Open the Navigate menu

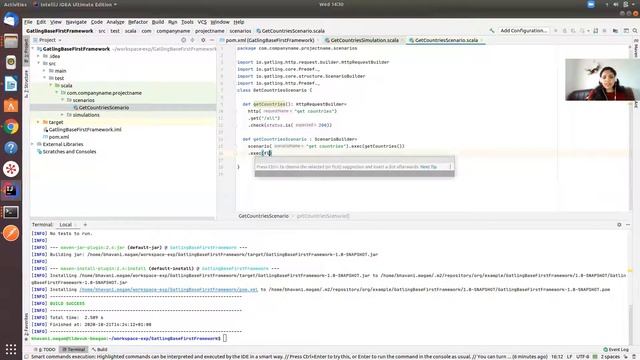coord(76,22)
